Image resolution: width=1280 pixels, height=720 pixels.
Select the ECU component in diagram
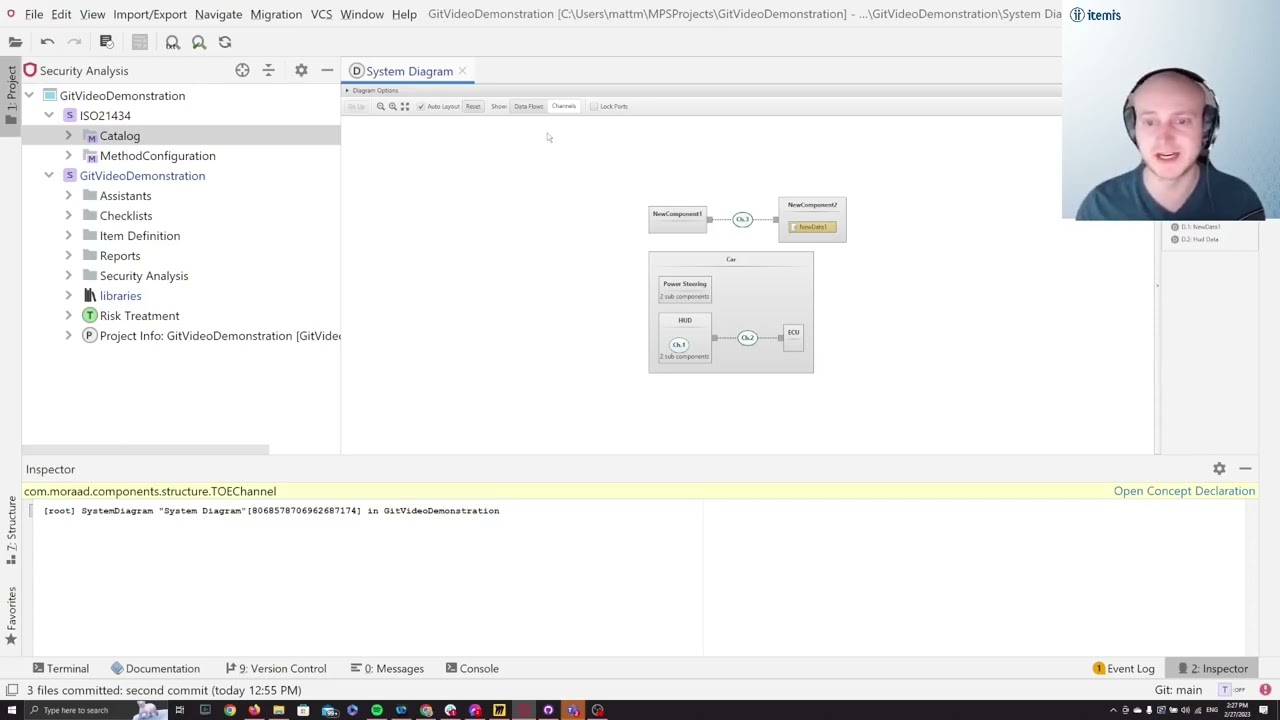point(793,337)
